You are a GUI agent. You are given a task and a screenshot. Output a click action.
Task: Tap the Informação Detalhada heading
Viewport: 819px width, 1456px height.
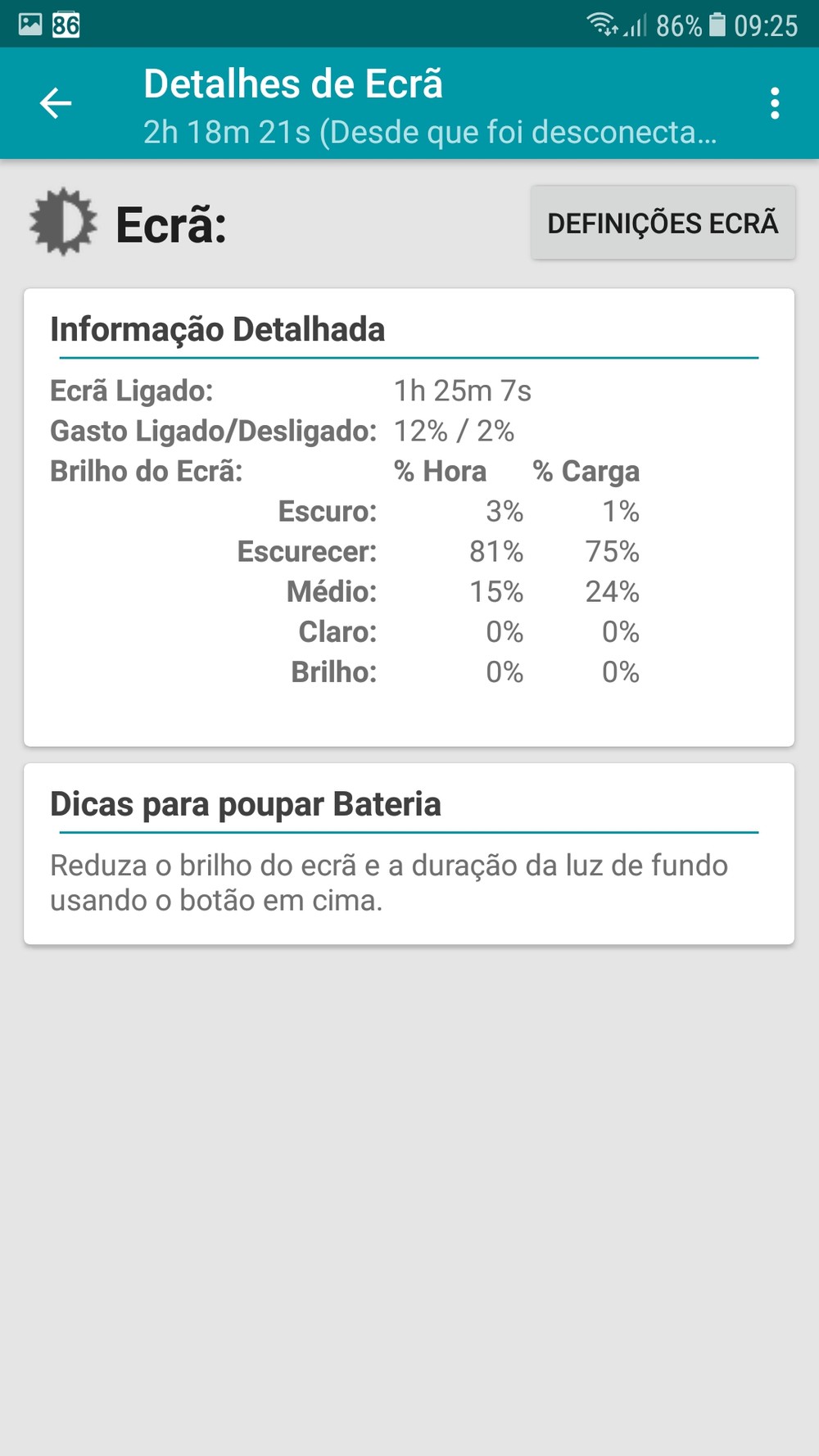click(218, 329)
